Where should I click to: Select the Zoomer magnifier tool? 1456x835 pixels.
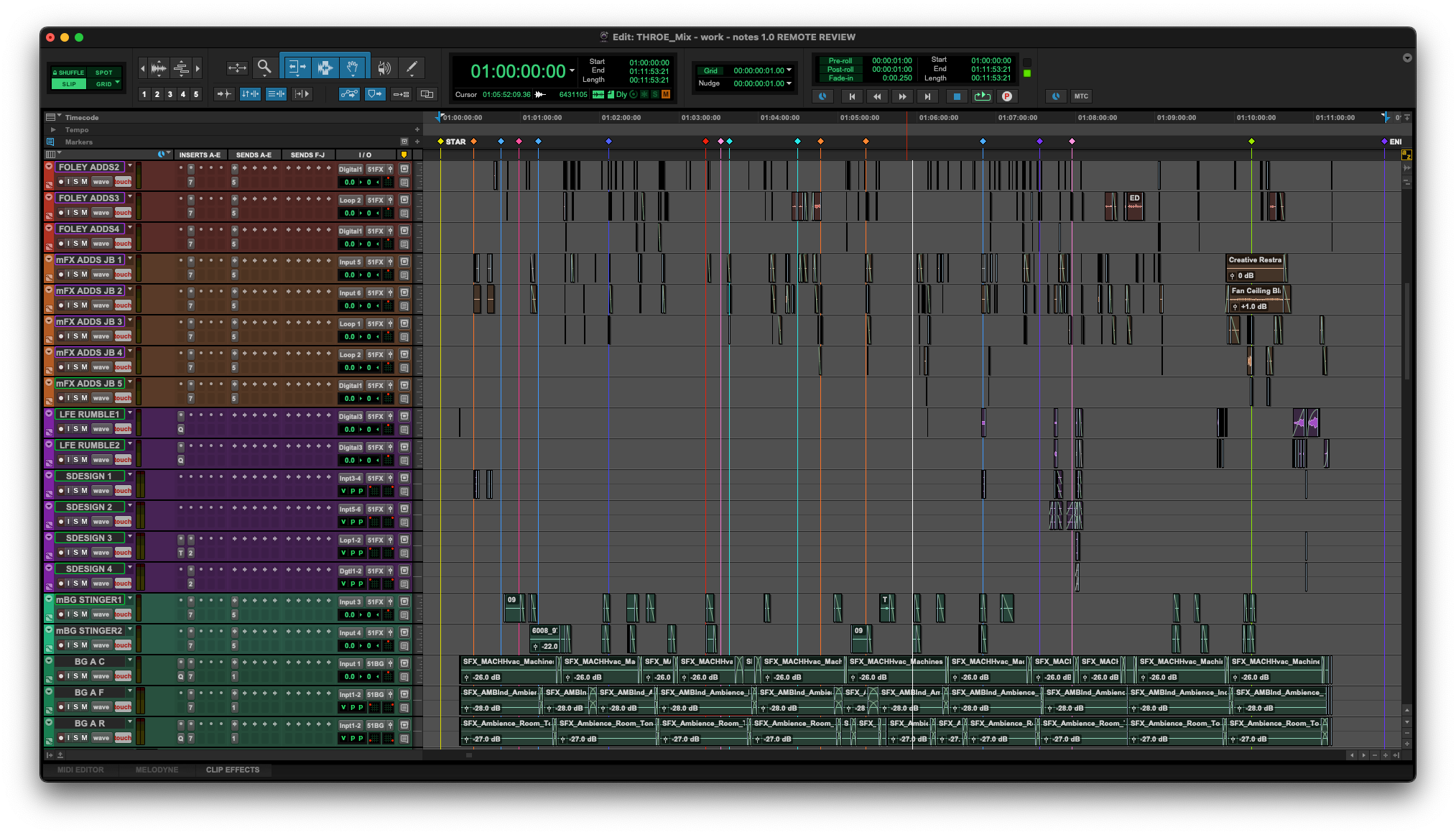pos(264,68)
